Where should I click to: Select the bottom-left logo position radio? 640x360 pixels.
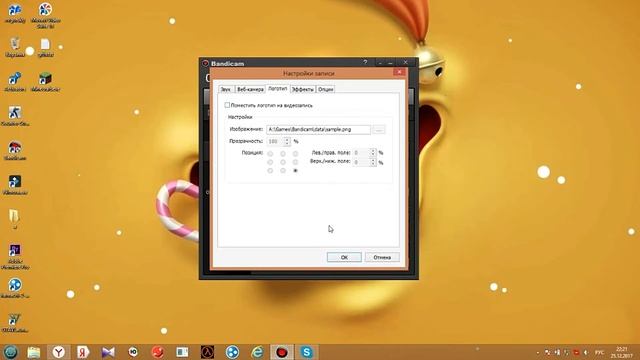(270, 171)
